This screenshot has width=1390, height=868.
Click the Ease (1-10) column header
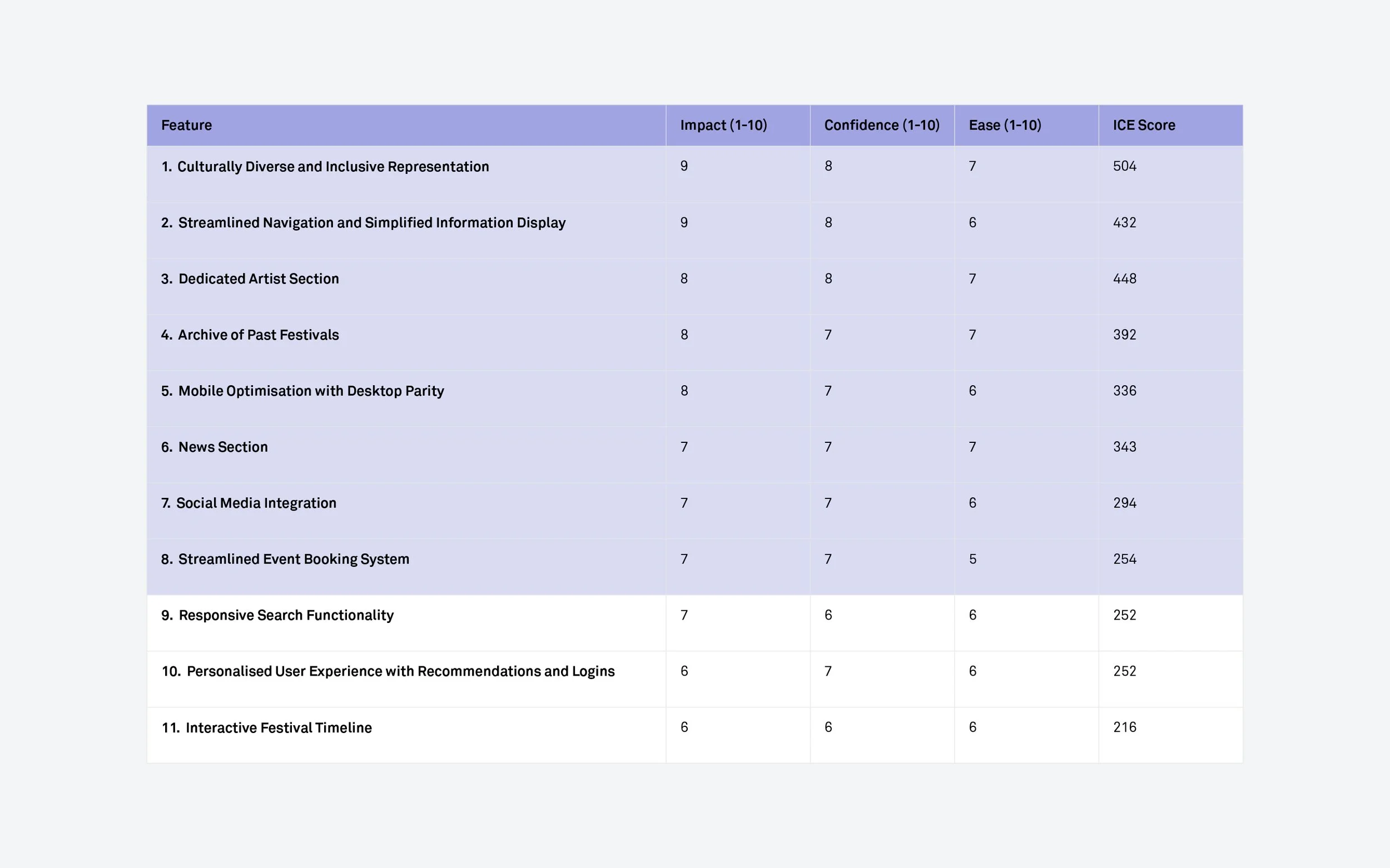coord(1005,125)
